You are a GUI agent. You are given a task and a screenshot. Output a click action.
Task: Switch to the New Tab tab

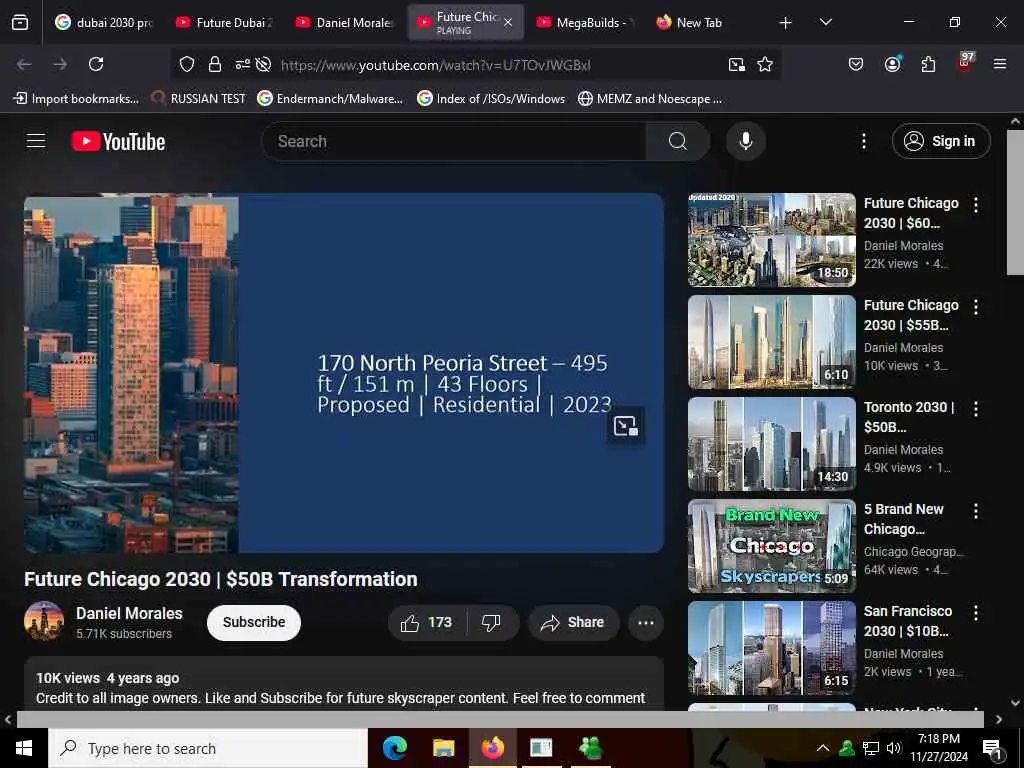[699, 22]
